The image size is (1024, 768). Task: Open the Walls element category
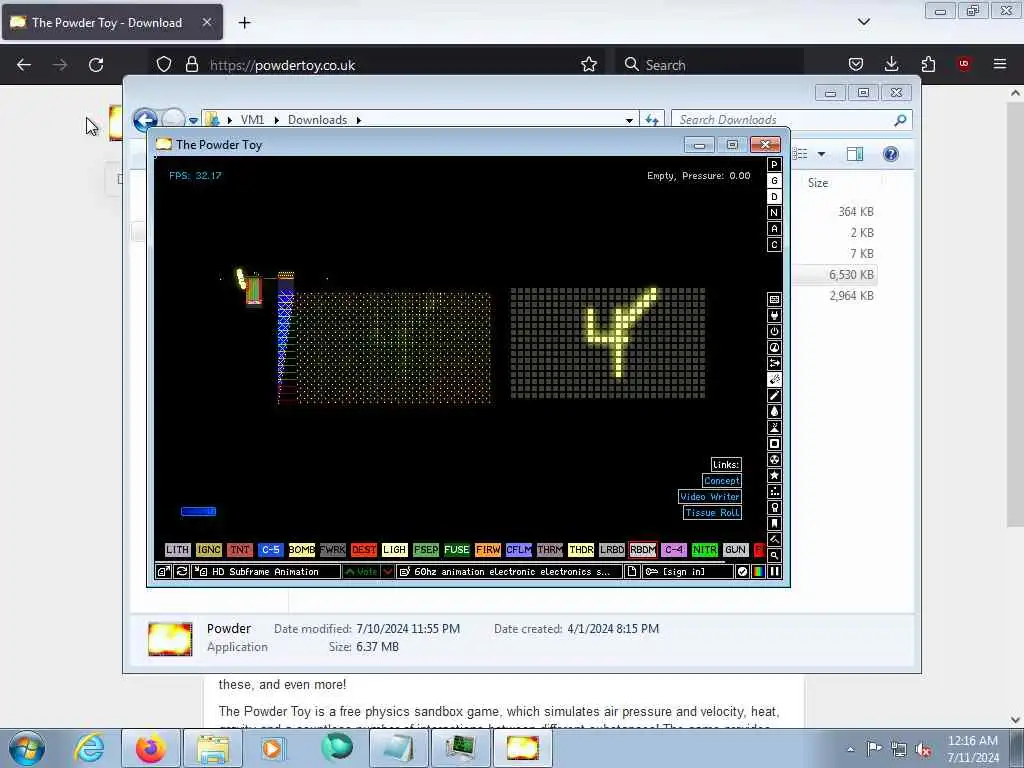[x=774, y=299]
